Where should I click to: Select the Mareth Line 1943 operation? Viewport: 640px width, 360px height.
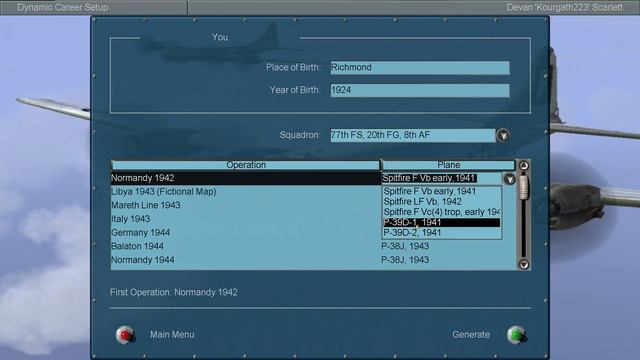pos(146,205)
